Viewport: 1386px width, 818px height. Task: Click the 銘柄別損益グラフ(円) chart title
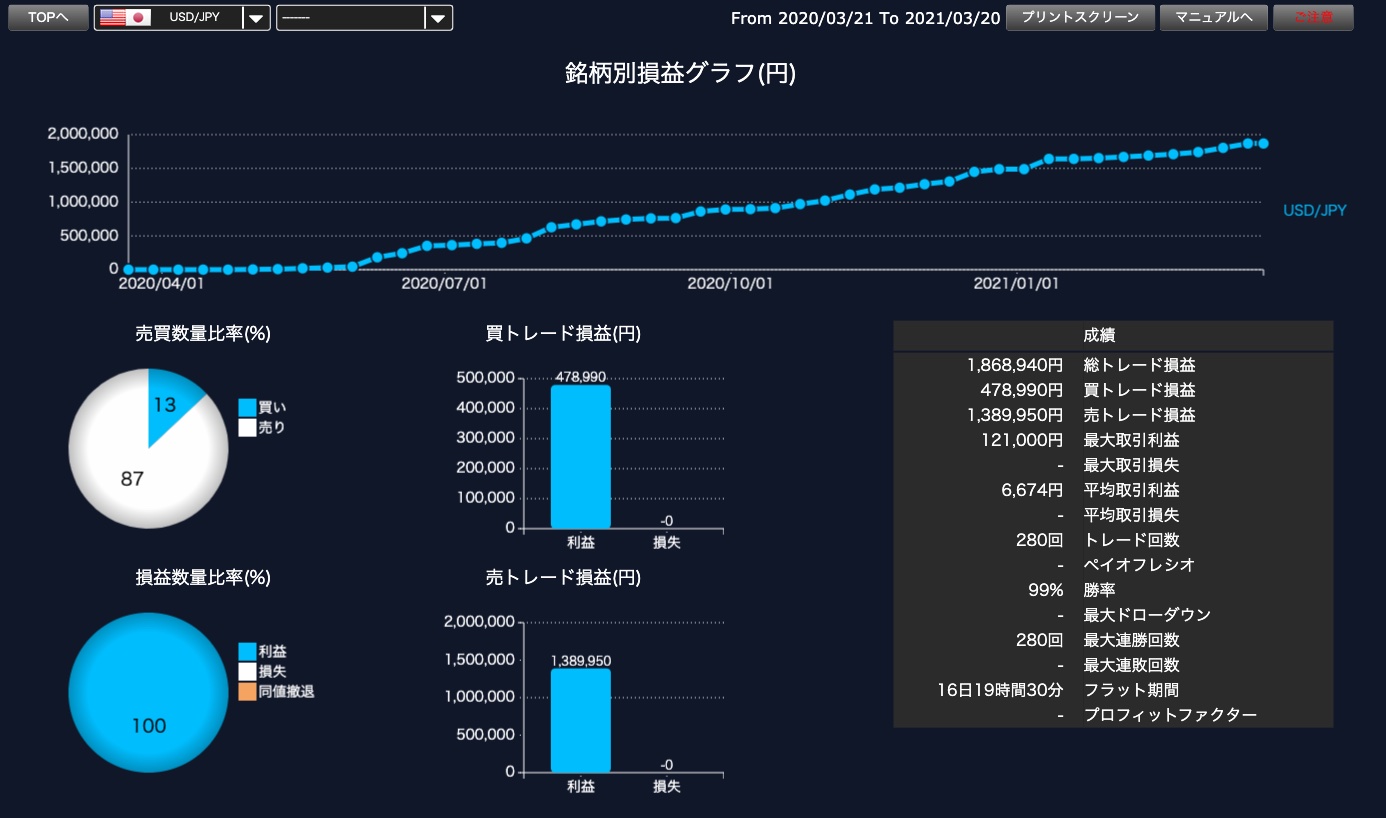point(680,73)
